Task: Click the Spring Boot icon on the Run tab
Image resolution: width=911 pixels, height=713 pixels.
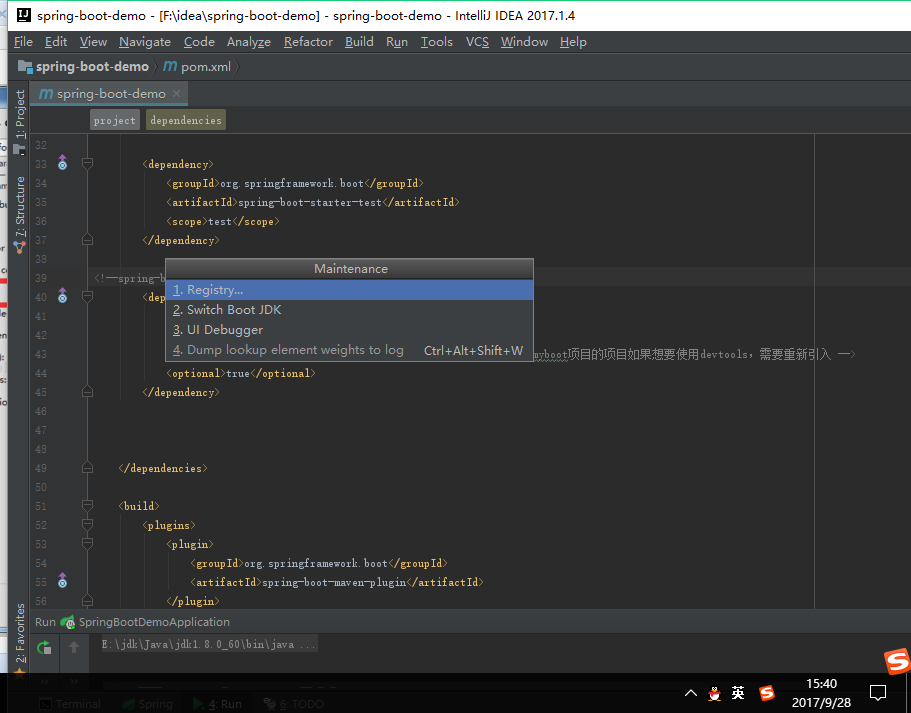Action: click(66, 621)
